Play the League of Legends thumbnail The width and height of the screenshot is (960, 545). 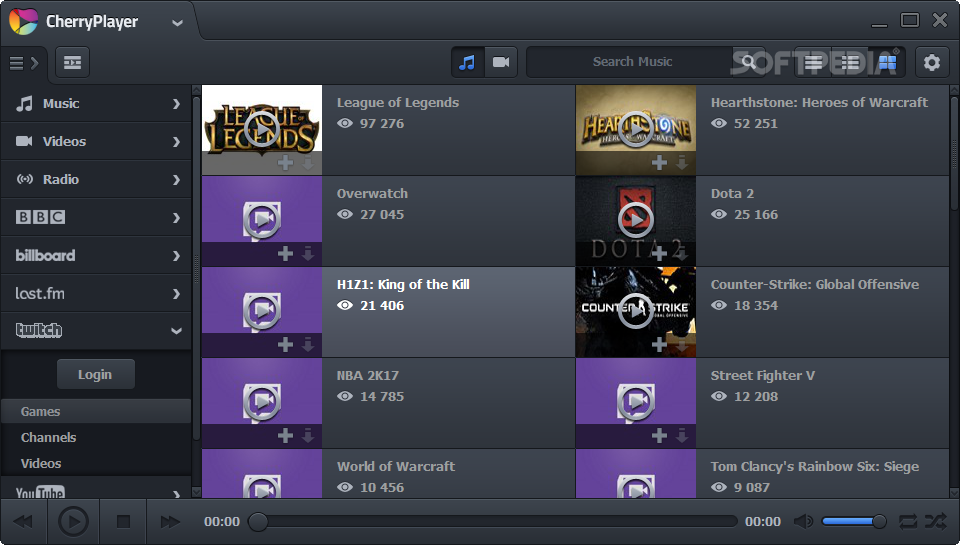coord(261,129)
